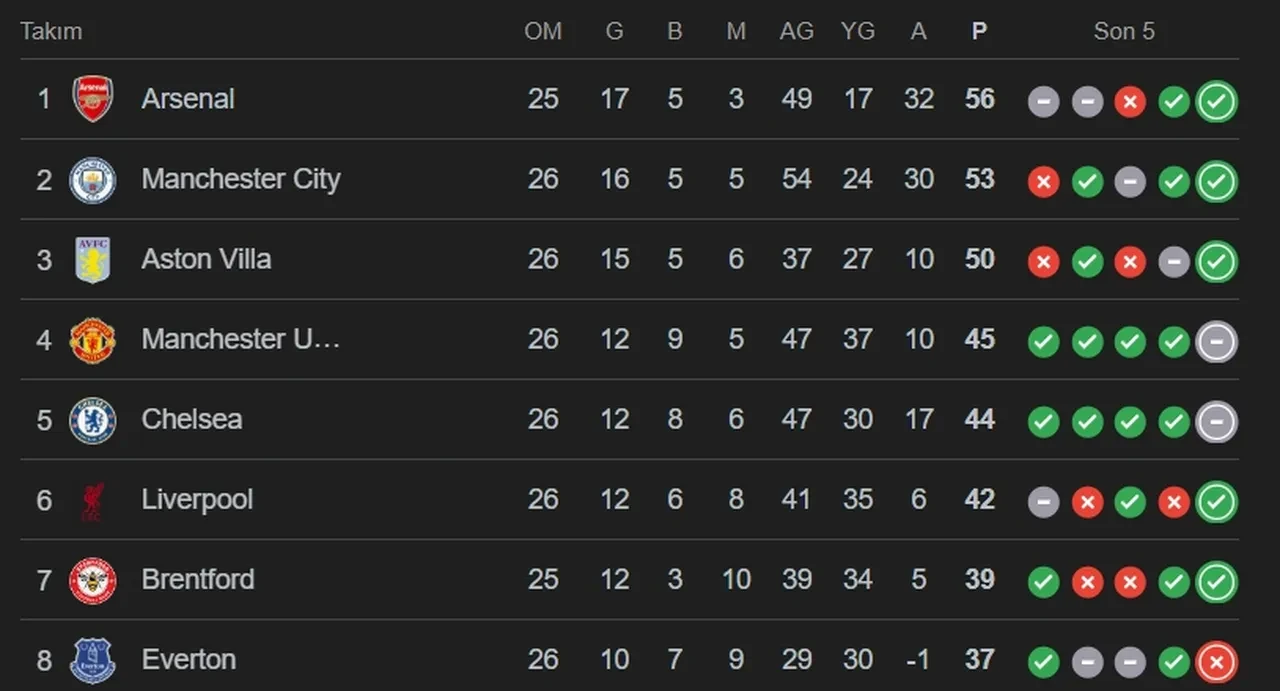Image resolution: width=1280 pixels, height=691 pixels.
Task: Open the Aston Villa team link
Action: click(x=206, y=259)
